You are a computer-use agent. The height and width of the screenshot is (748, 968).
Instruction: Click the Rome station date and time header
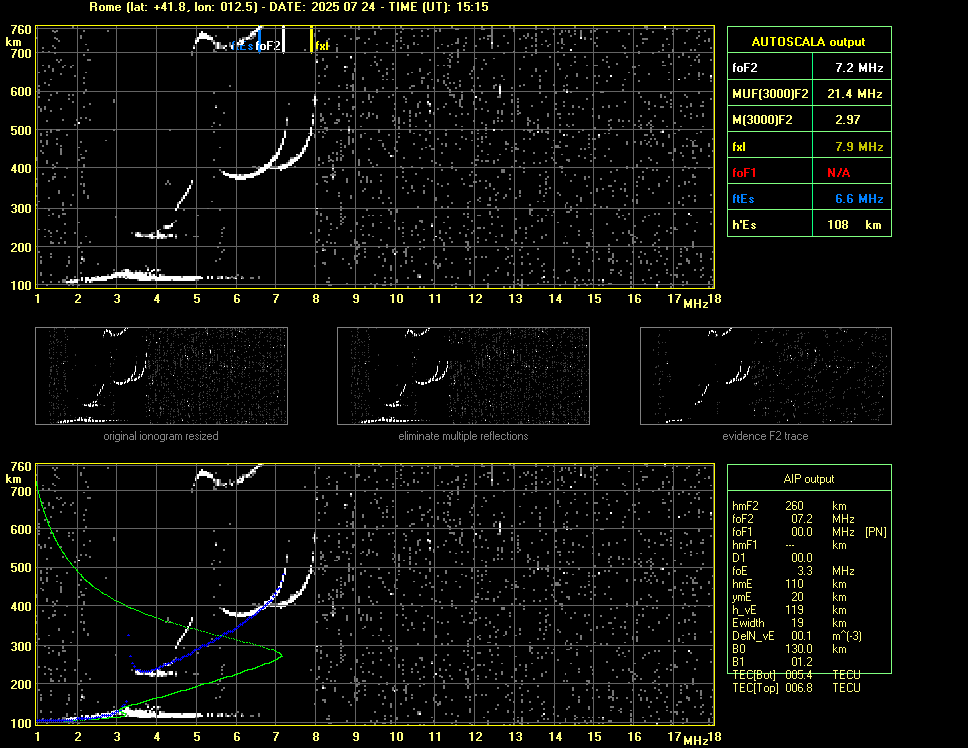289,7
